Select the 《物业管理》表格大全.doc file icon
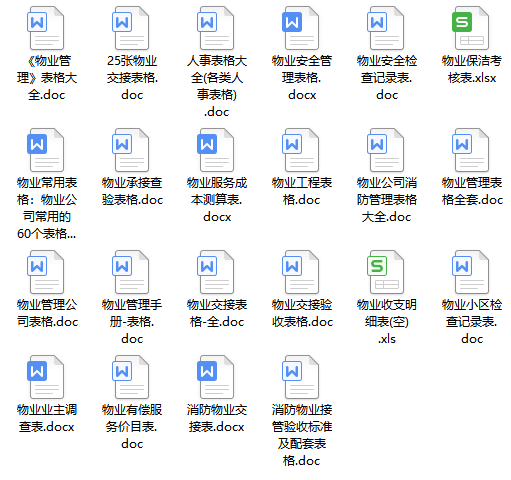Image resolution: width=511 pixels, height=480 pixels. (x=46, y=28)
